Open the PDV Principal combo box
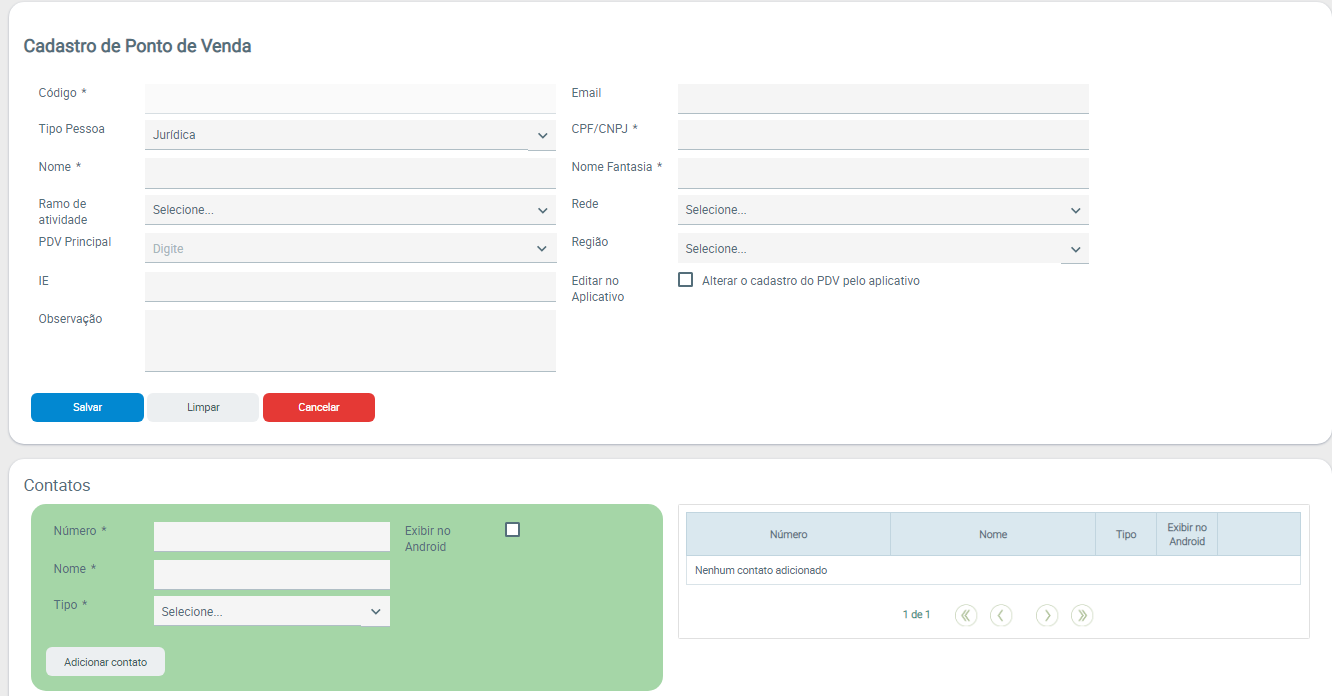Viewport: 1332px width, 696px height. tap(349, 248)
